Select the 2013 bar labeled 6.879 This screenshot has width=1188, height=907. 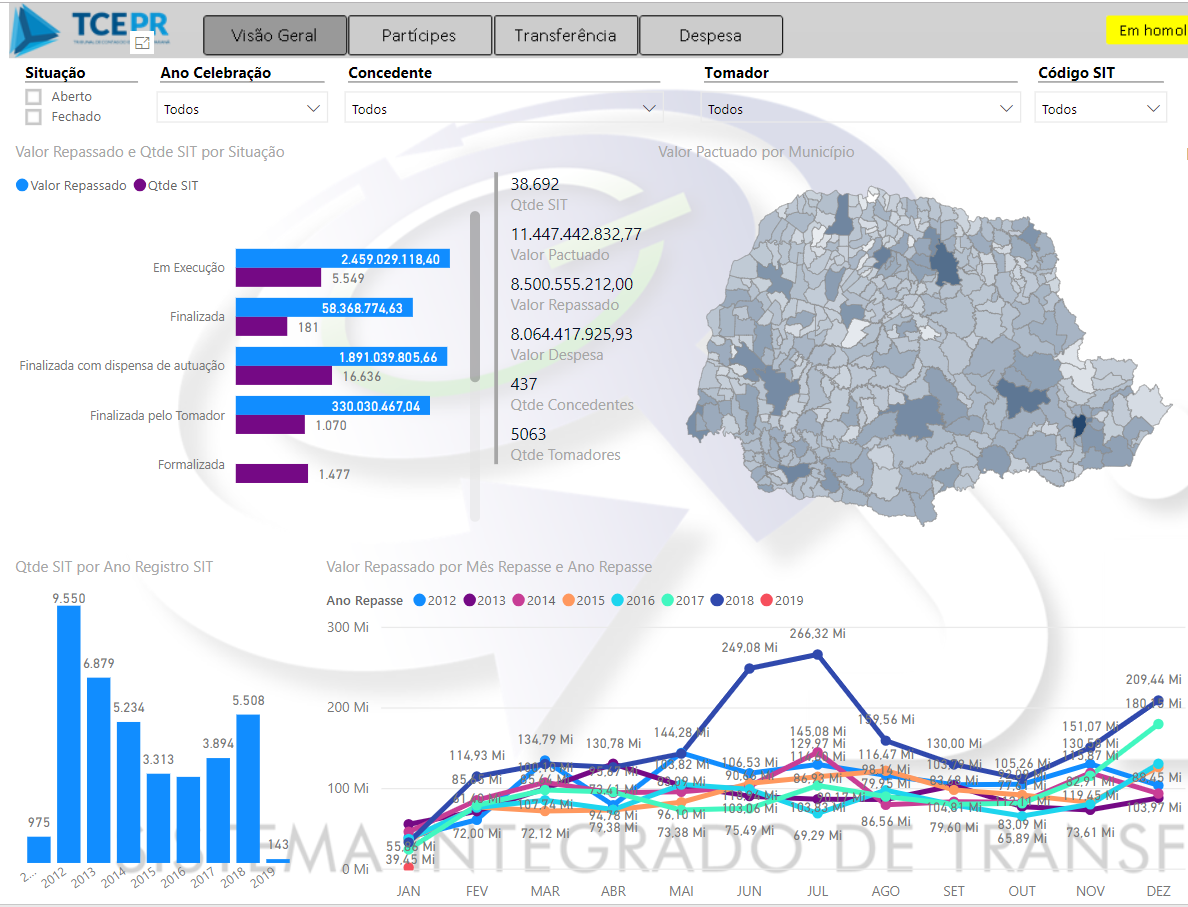[98, 770]
